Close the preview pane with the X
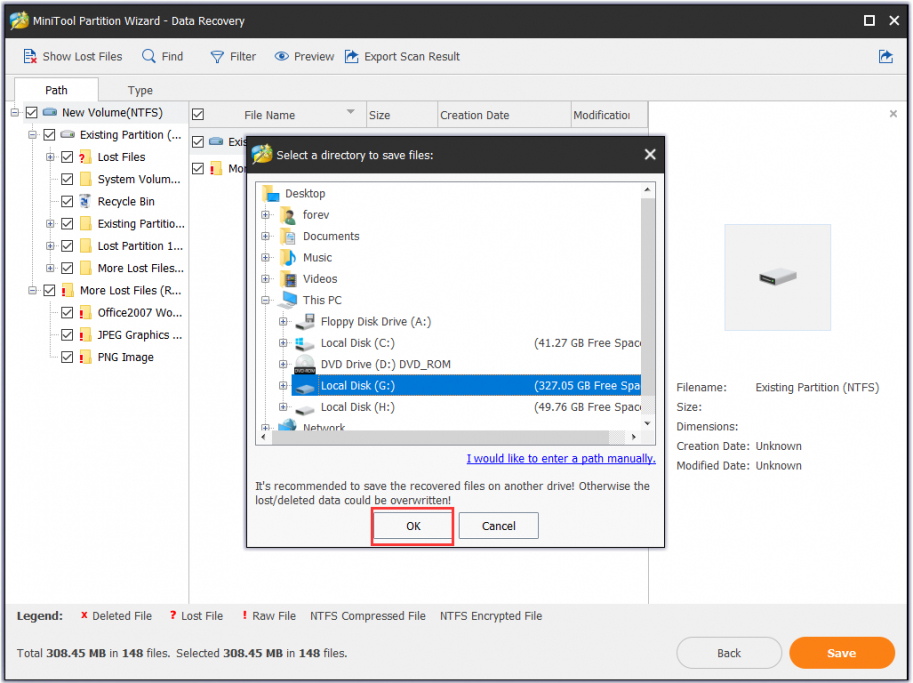The width and height of the screenshot is (913, 683). (x=893, y=114)
